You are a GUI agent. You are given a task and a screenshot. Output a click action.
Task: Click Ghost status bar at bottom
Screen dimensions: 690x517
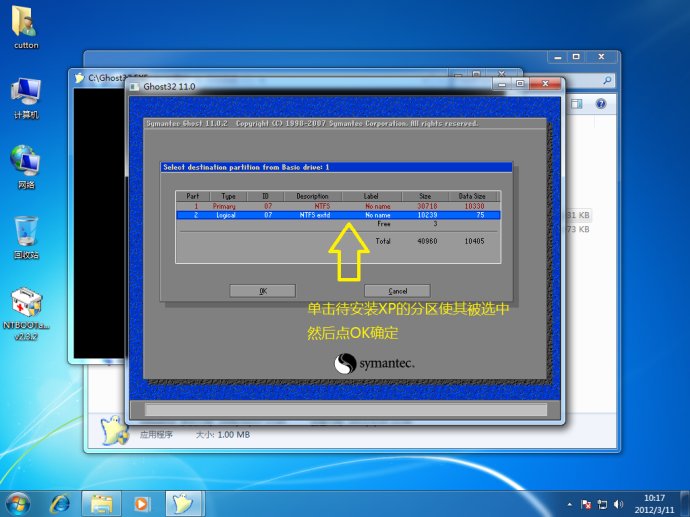(346, 410)
